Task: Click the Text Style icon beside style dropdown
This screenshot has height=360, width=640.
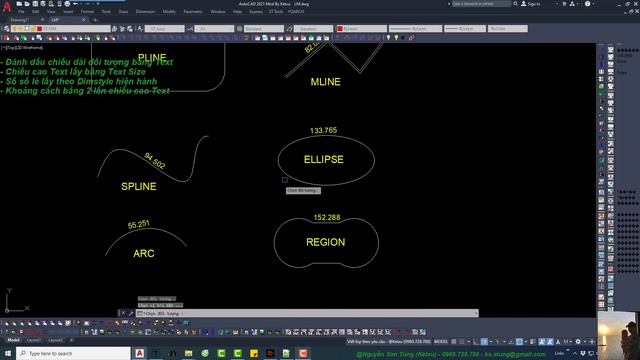Action: [140, 29]
